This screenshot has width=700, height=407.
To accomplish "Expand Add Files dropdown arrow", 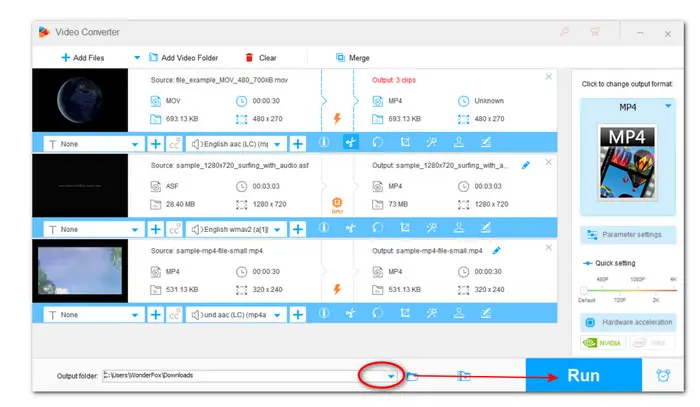I will coord(137,58).
